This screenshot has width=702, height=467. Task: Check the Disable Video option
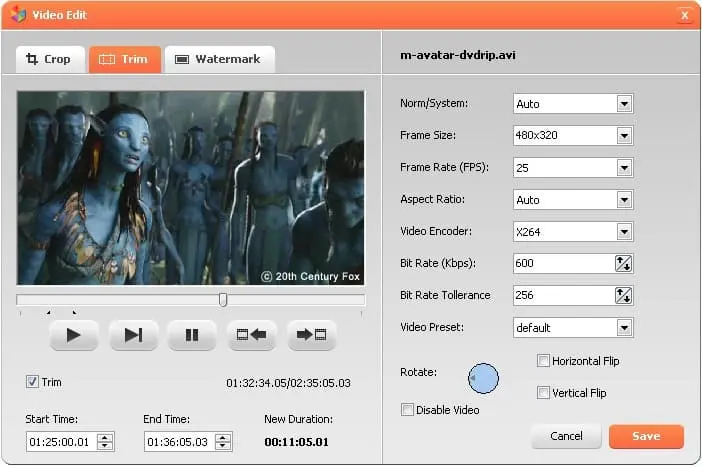click(x=407, y=410)
